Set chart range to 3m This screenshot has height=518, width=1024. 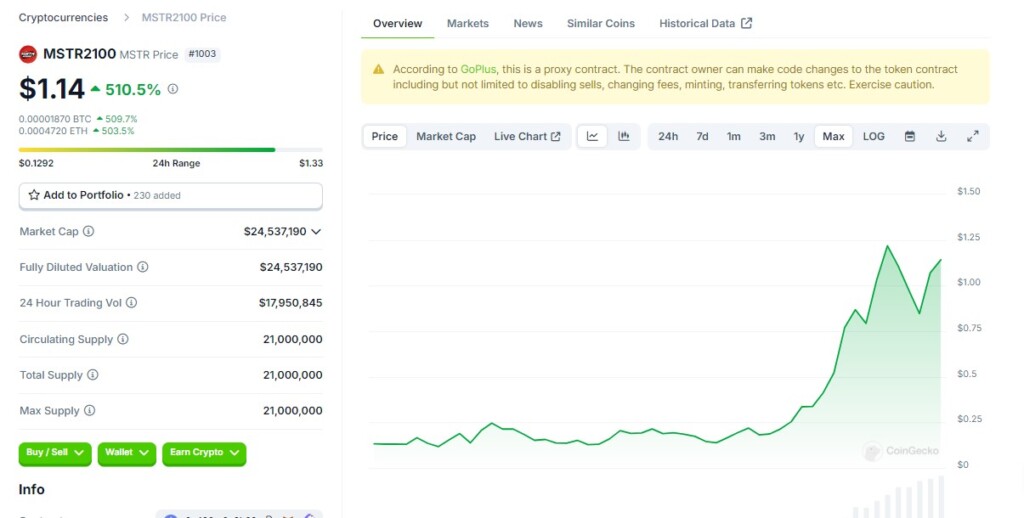tap(767, 137)
